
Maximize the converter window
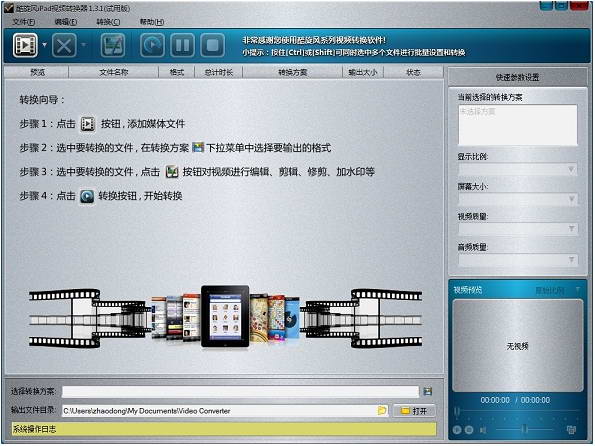coord(561,6)
